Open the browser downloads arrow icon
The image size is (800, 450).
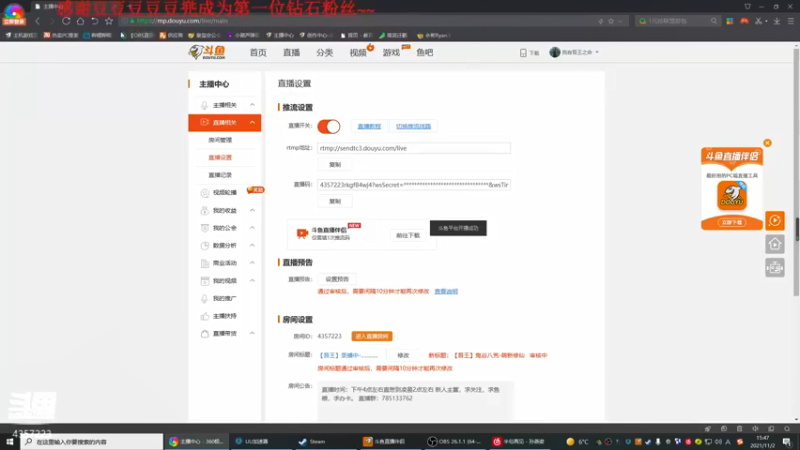pyautogui.click(x=777, y=21)
